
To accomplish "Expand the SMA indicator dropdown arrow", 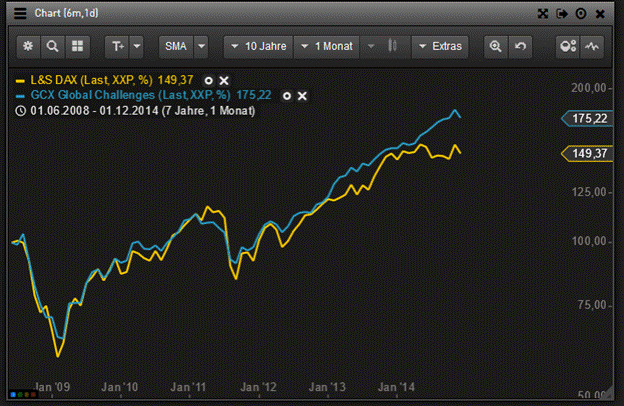I will (x=201, y=47).
